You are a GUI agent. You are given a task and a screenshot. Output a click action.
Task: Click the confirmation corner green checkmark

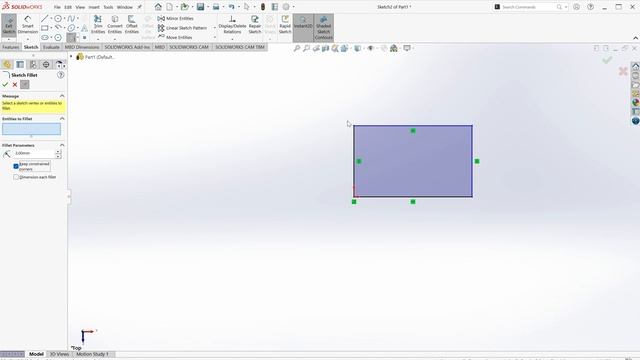[607, 60]
